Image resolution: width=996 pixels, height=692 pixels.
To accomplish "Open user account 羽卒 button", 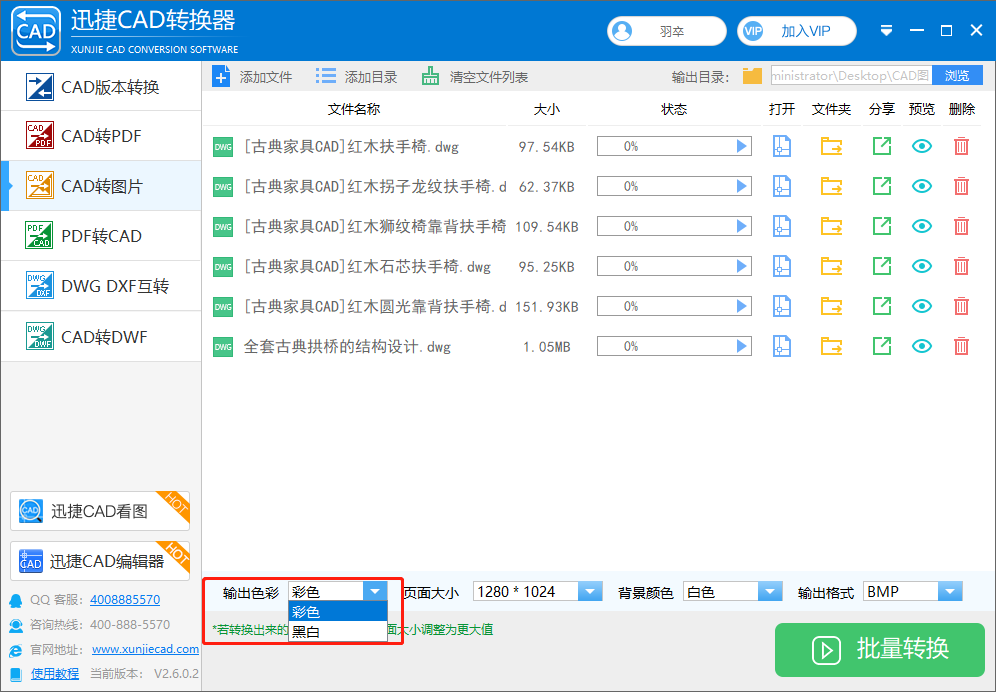I will pos(666,31).
